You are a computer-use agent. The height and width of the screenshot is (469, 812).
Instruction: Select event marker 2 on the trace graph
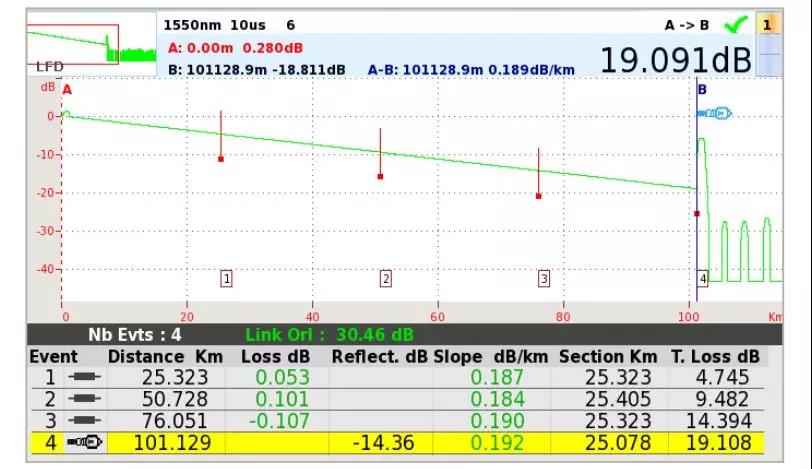(385, 279)
